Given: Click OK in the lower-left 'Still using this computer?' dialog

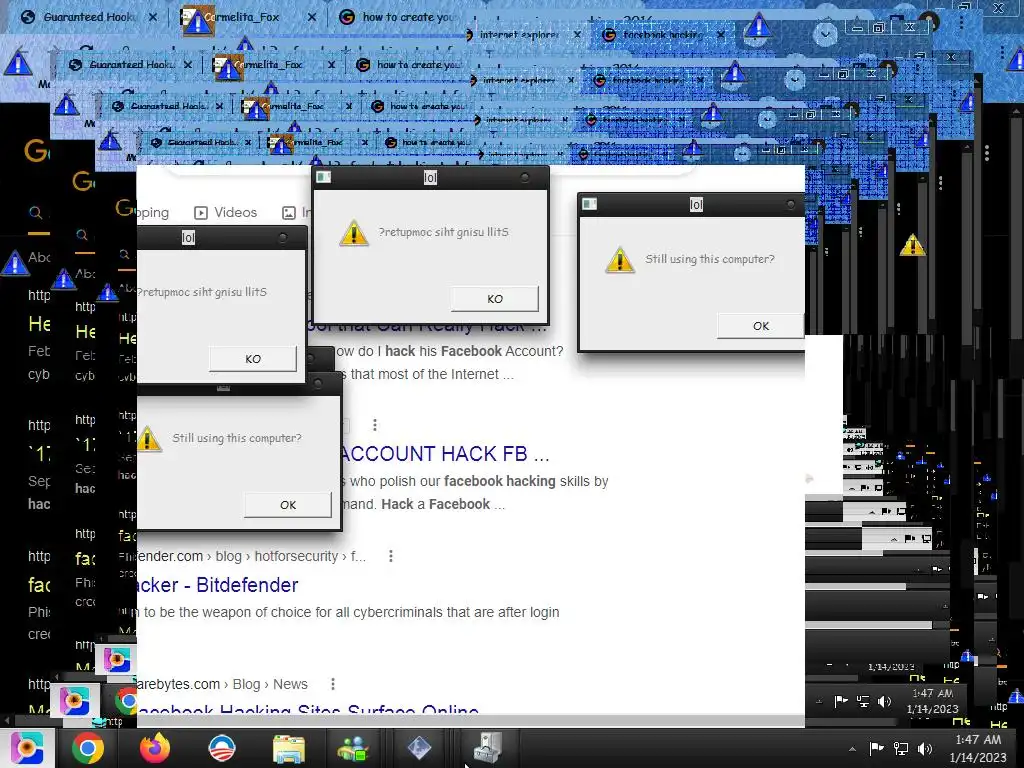Looking at the screenshot, I should 288,505.
